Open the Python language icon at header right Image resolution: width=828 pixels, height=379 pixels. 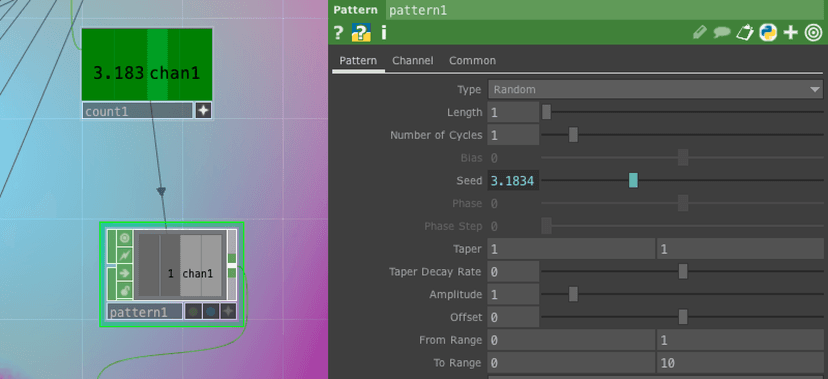click(x=768, y=33)
